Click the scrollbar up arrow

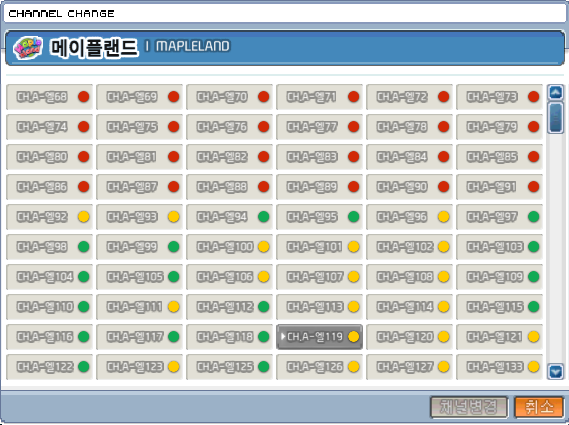coord(556,93)
